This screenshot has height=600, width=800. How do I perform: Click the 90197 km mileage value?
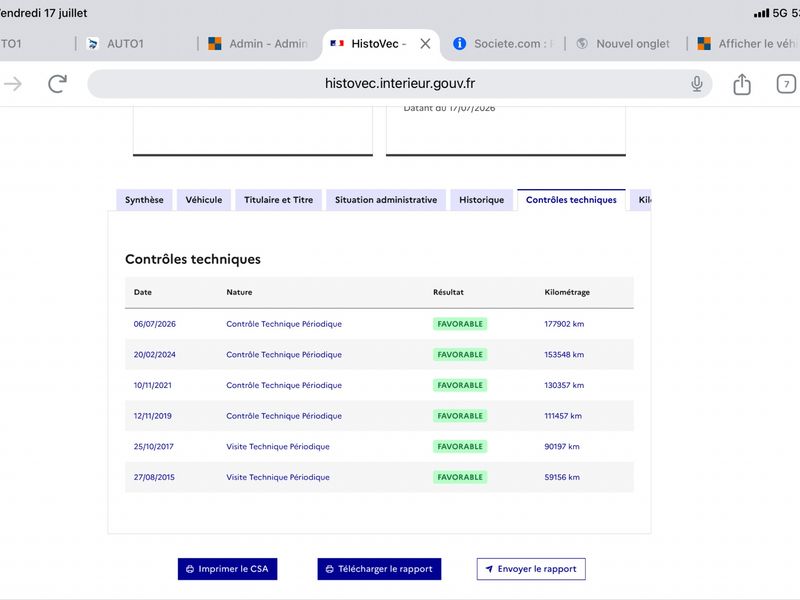pos(562,446)
